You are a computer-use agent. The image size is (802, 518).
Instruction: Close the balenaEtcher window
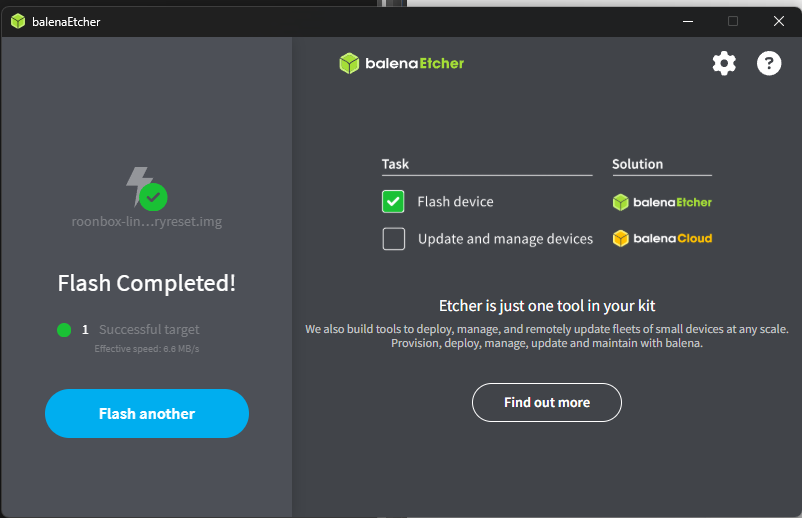pos(778,21)
